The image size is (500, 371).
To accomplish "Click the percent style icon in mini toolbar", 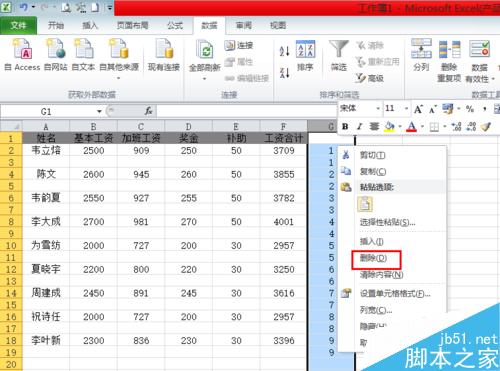I will [470, 109].
